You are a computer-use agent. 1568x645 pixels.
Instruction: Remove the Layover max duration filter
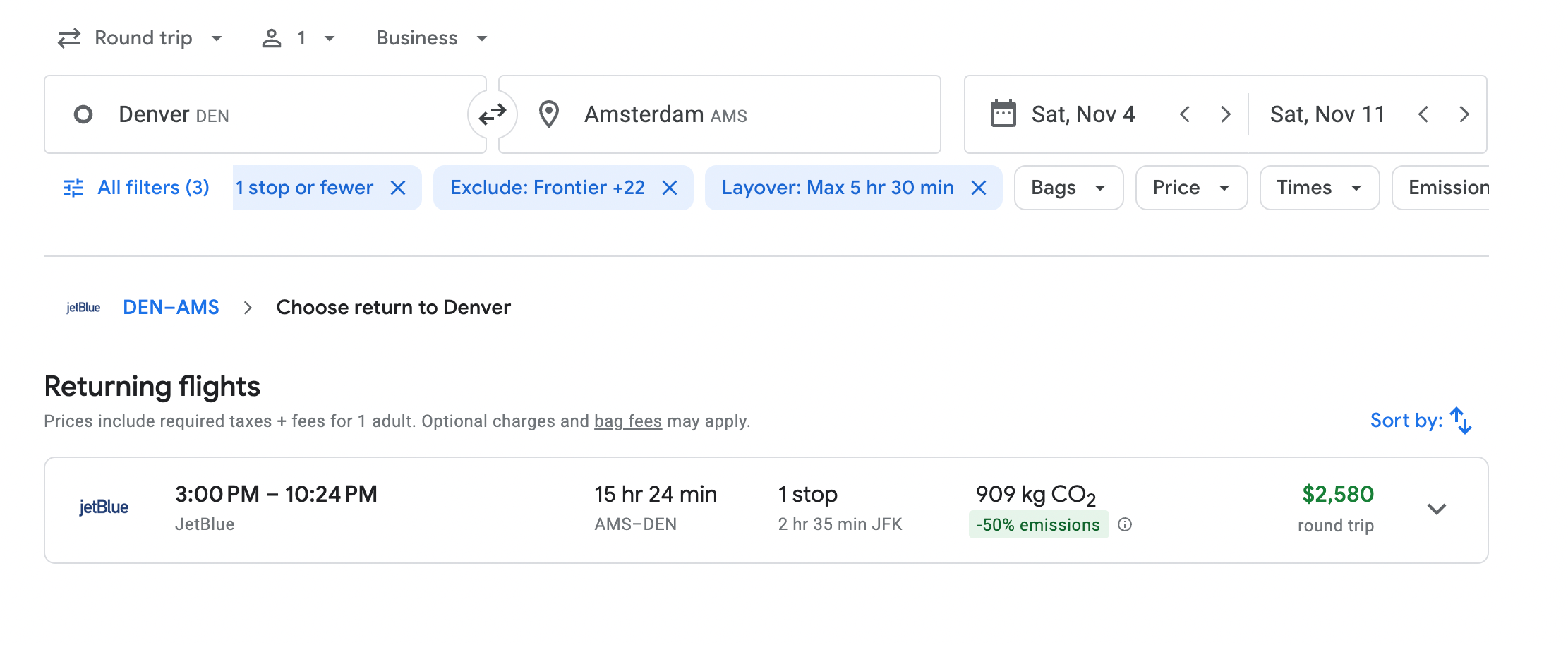pyautogui.click(x=979, y=188)
